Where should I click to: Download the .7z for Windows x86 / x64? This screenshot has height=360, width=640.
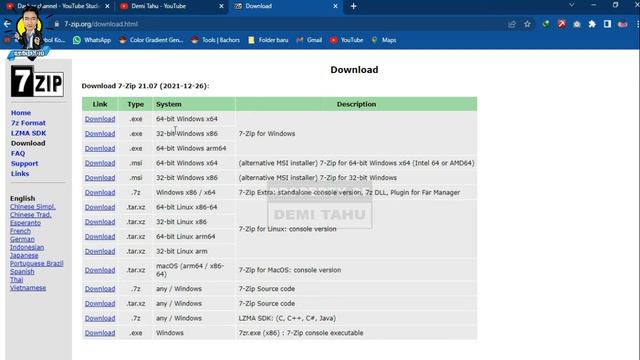click(x=100, y=192)
